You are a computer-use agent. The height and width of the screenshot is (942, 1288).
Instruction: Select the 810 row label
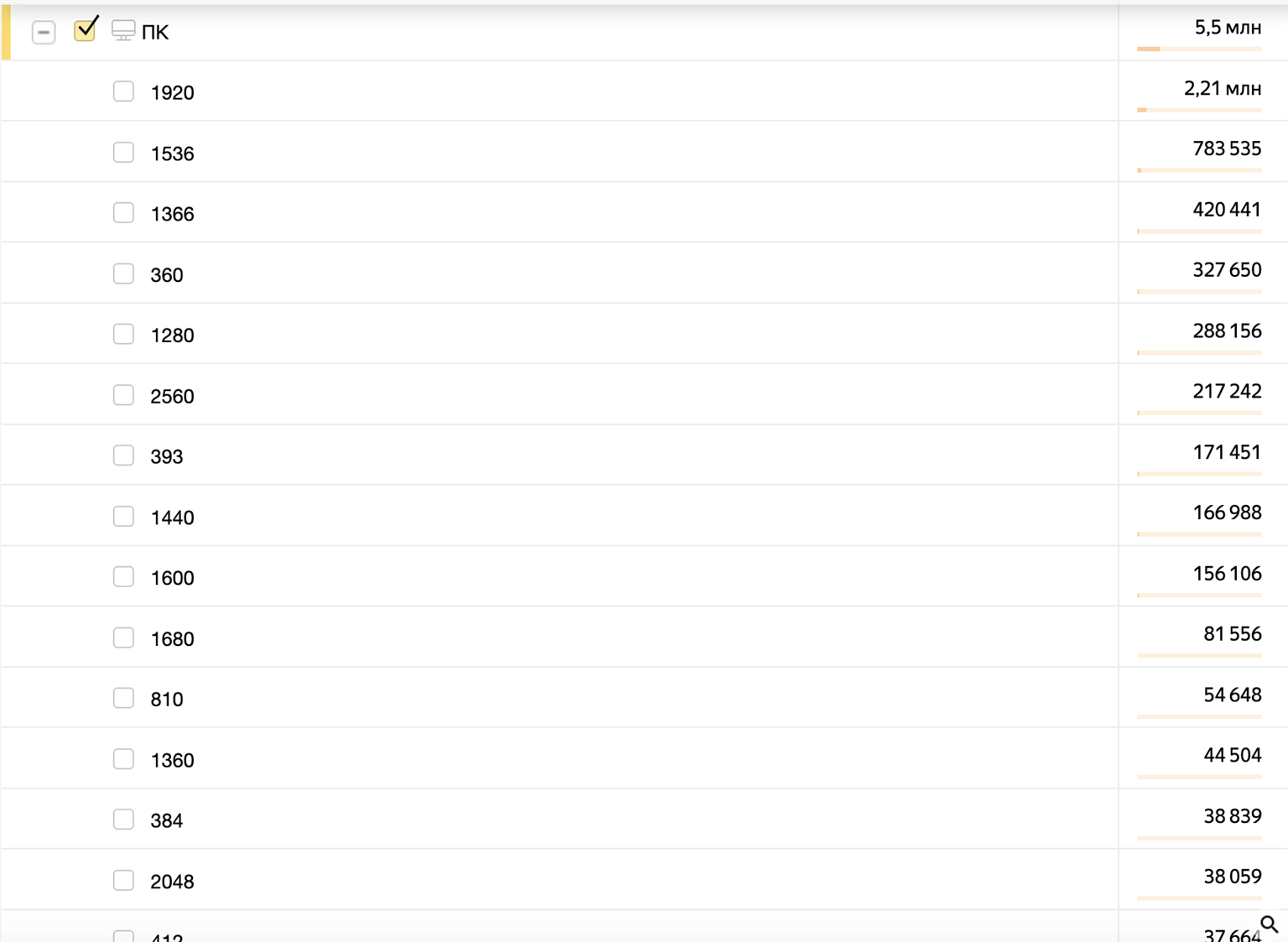166,700
